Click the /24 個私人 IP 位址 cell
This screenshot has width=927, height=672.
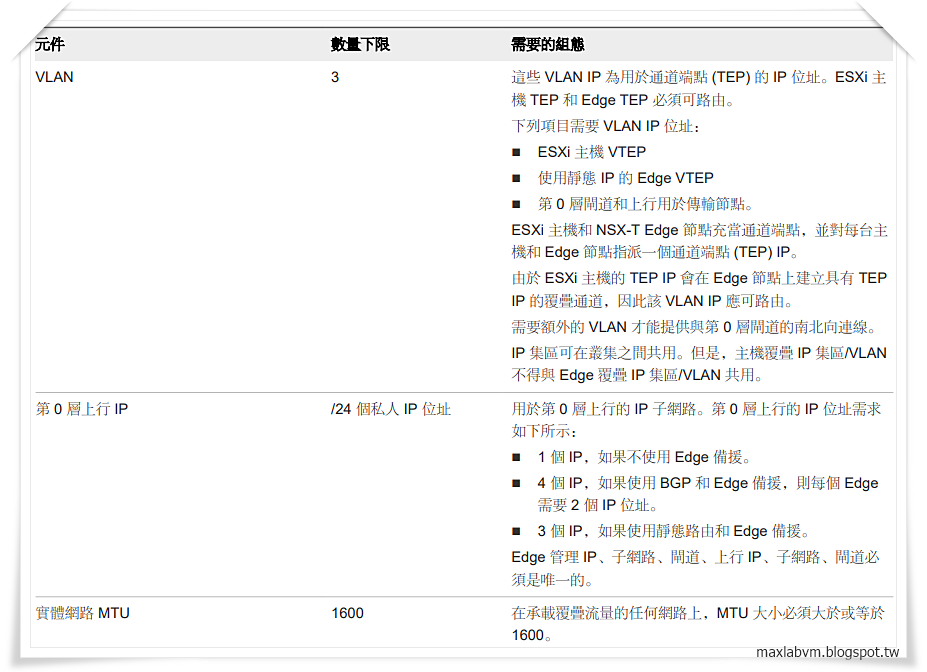tap(391, 409)
